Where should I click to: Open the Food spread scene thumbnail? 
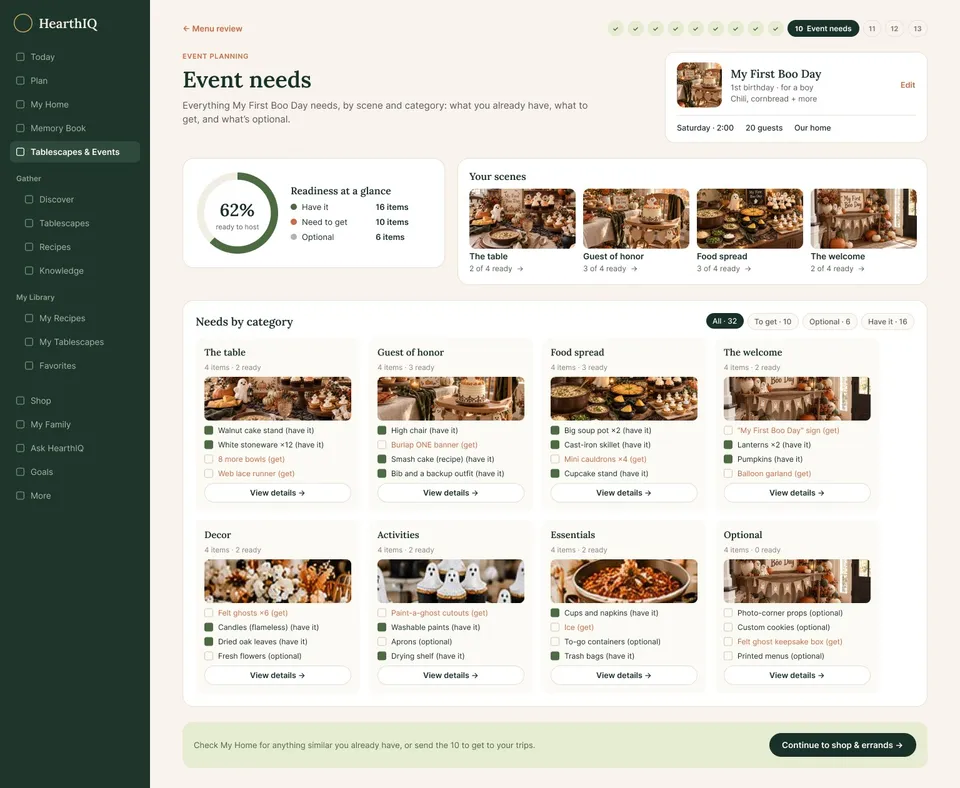[x=749, y=219]
